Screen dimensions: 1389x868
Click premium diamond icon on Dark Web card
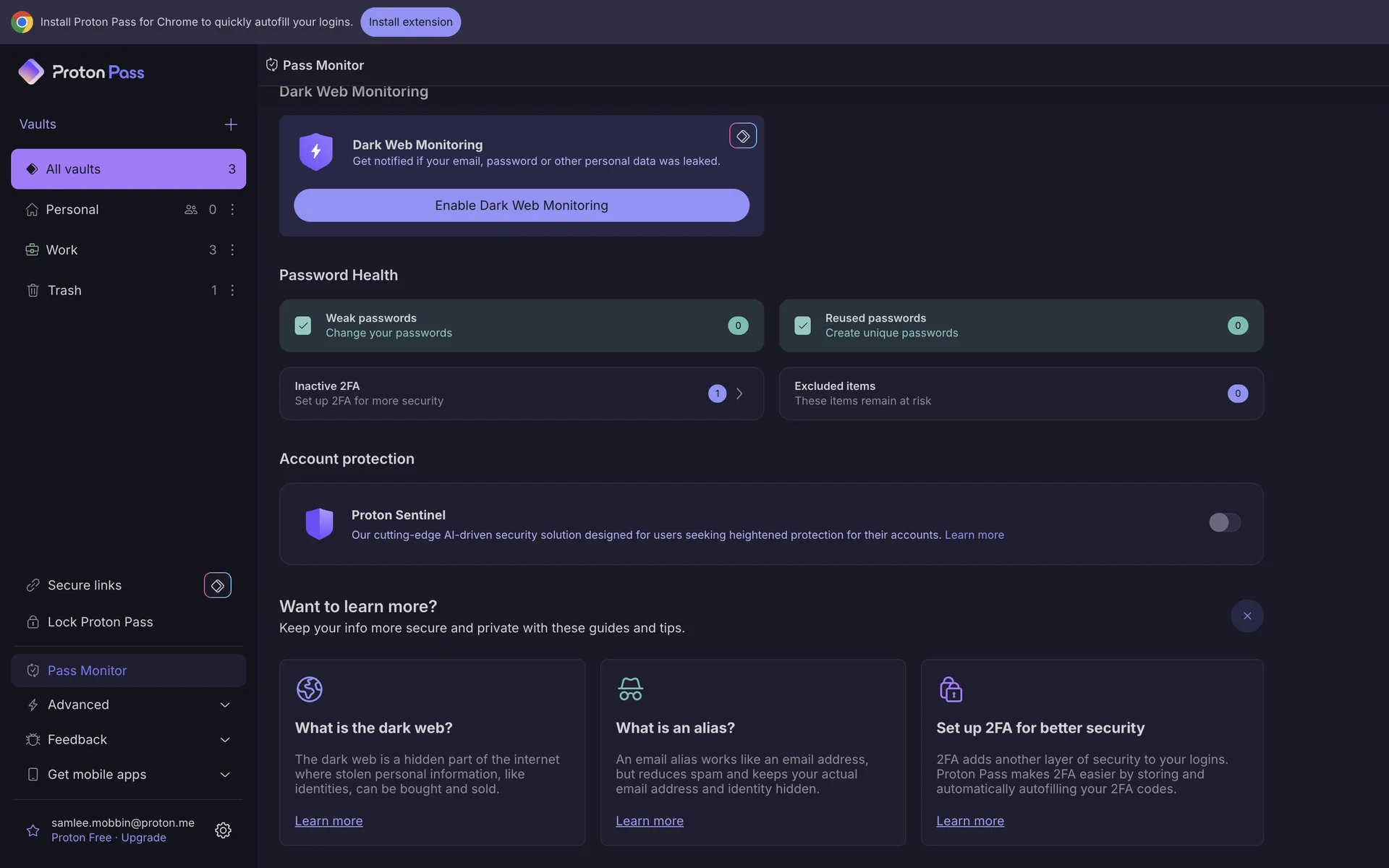742,136
